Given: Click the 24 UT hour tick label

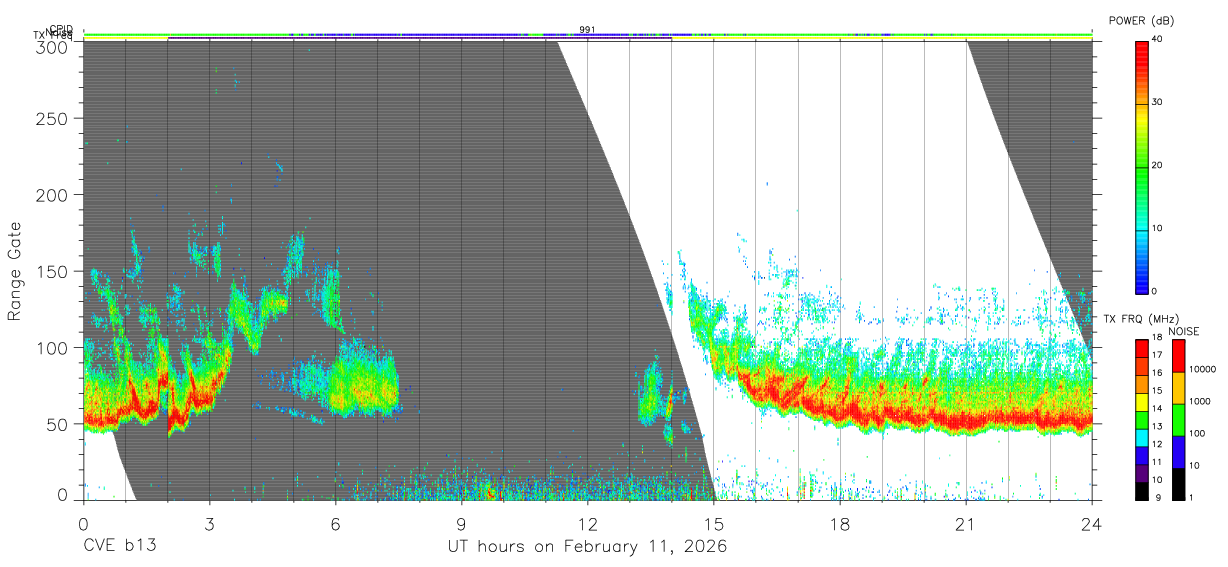Looking at the screenshot, I should pos(1091,523).
